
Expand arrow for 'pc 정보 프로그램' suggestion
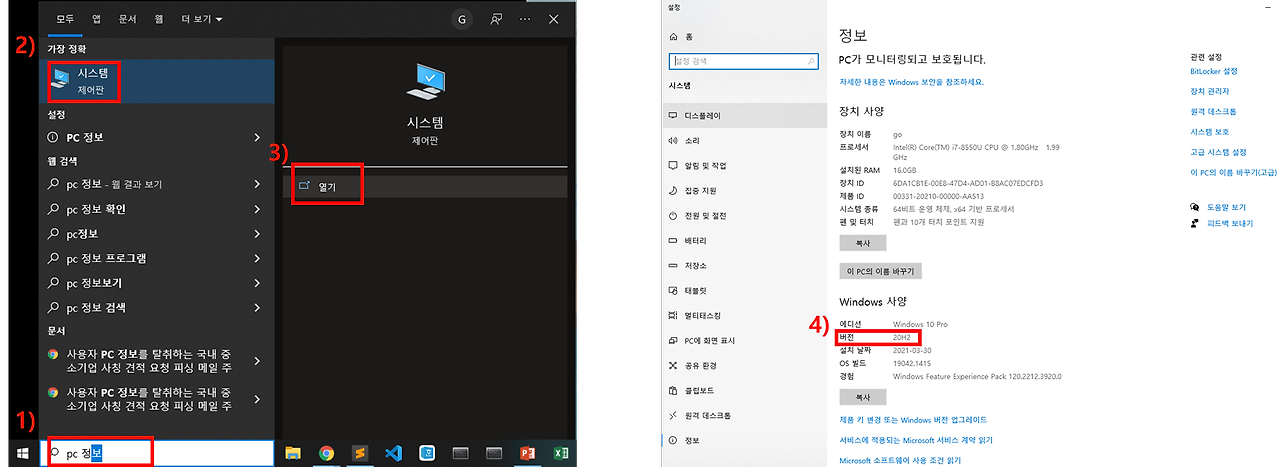click(x=258, y=258)
